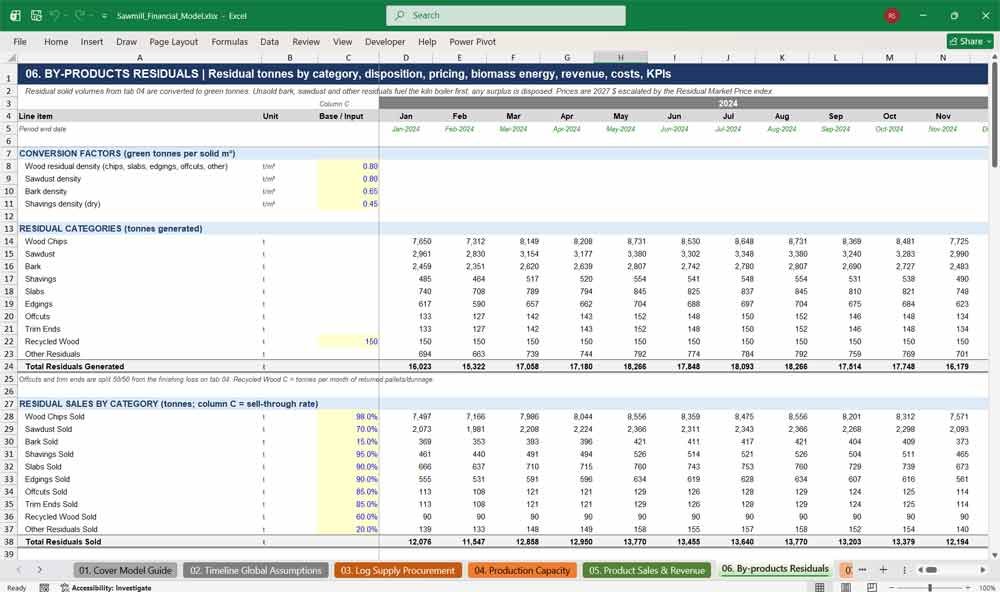Click the previous sheet navigation arrow
This screenshot has height=592, width=1000.
pos(18,570)
